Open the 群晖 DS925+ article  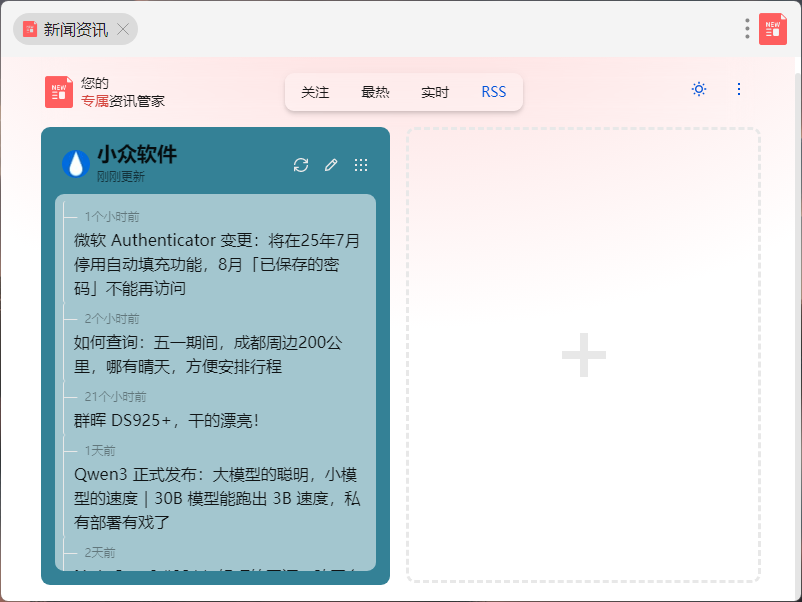166,420
